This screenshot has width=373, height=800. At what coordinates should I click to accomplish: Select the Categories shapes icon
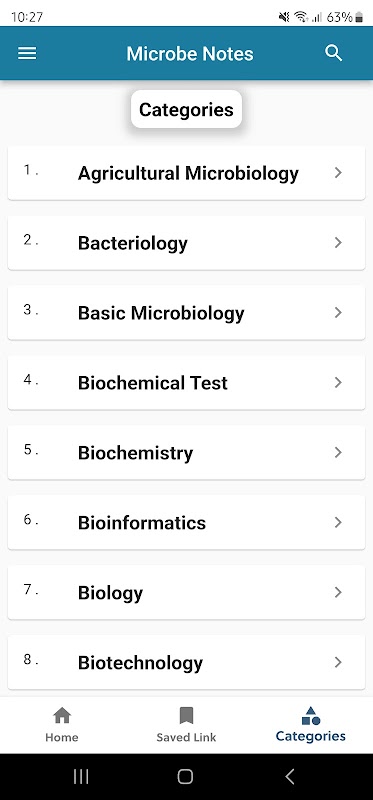311,715
